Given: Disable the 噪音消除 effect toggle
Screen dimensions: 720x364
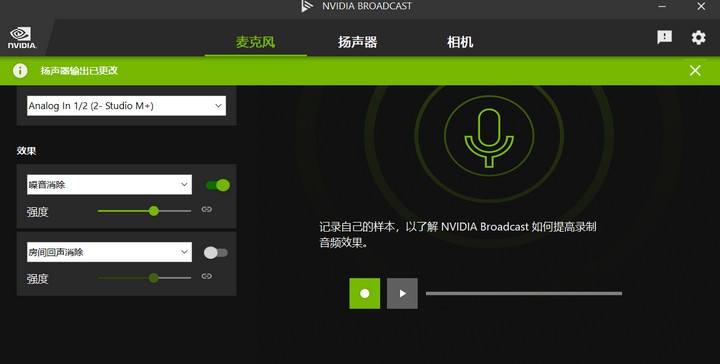Looking at the screenshot, I should (218, 185).
